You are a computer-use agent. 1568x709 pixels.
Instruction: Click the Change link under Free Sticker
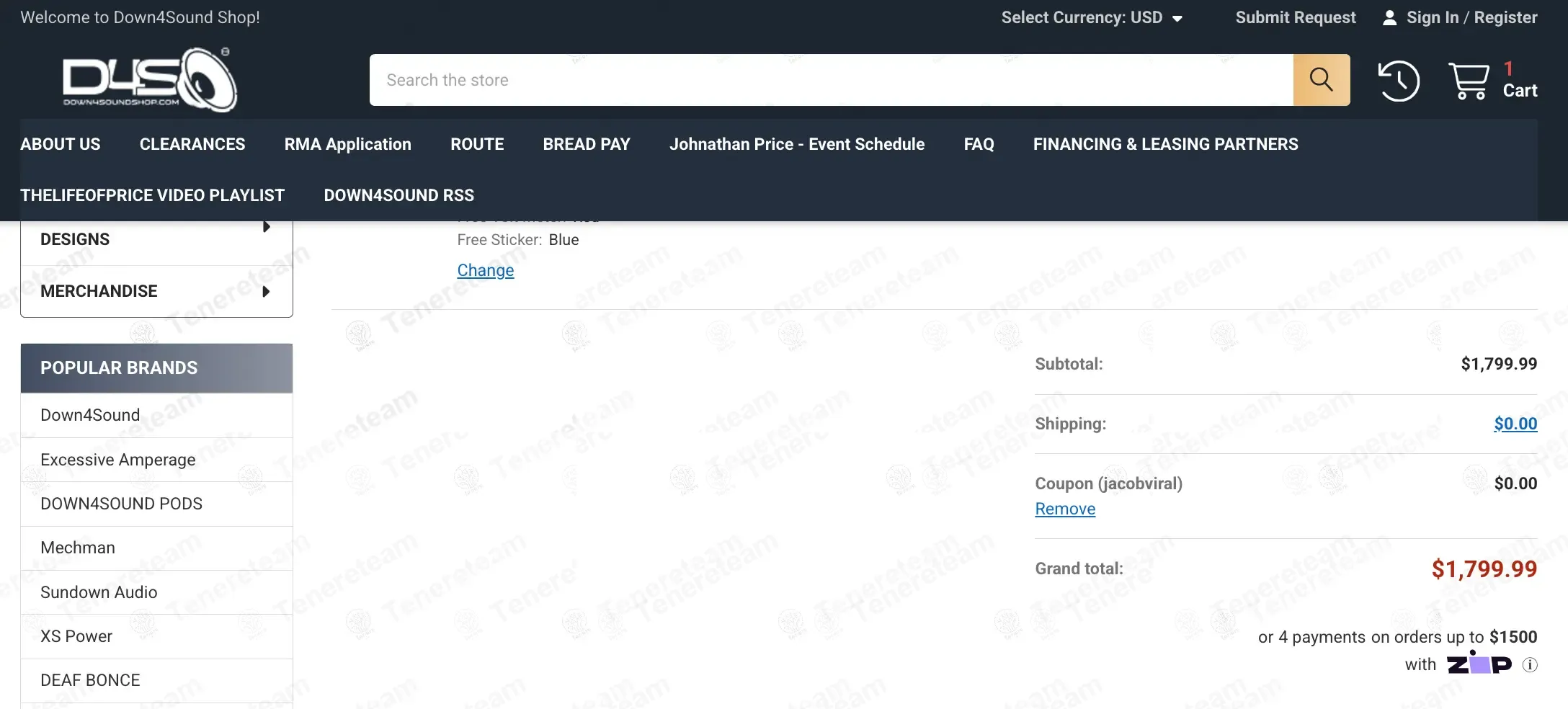click(486, 270)
